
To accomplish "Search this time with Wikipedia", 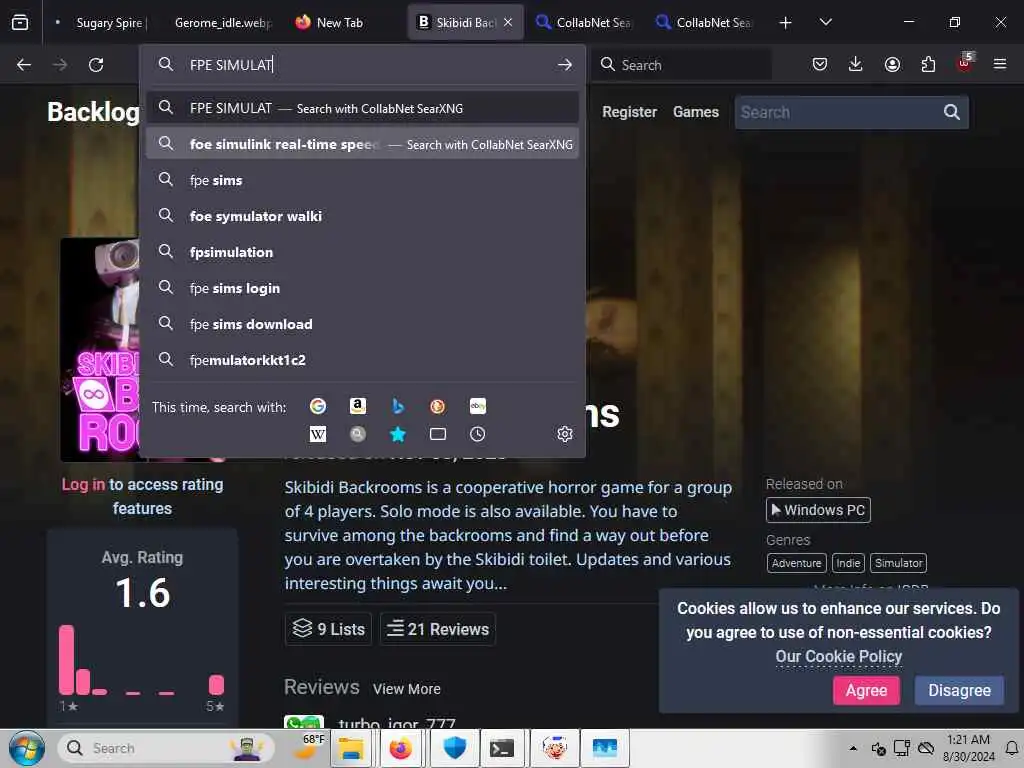I will pyautogui.click(x=318, y=434).
